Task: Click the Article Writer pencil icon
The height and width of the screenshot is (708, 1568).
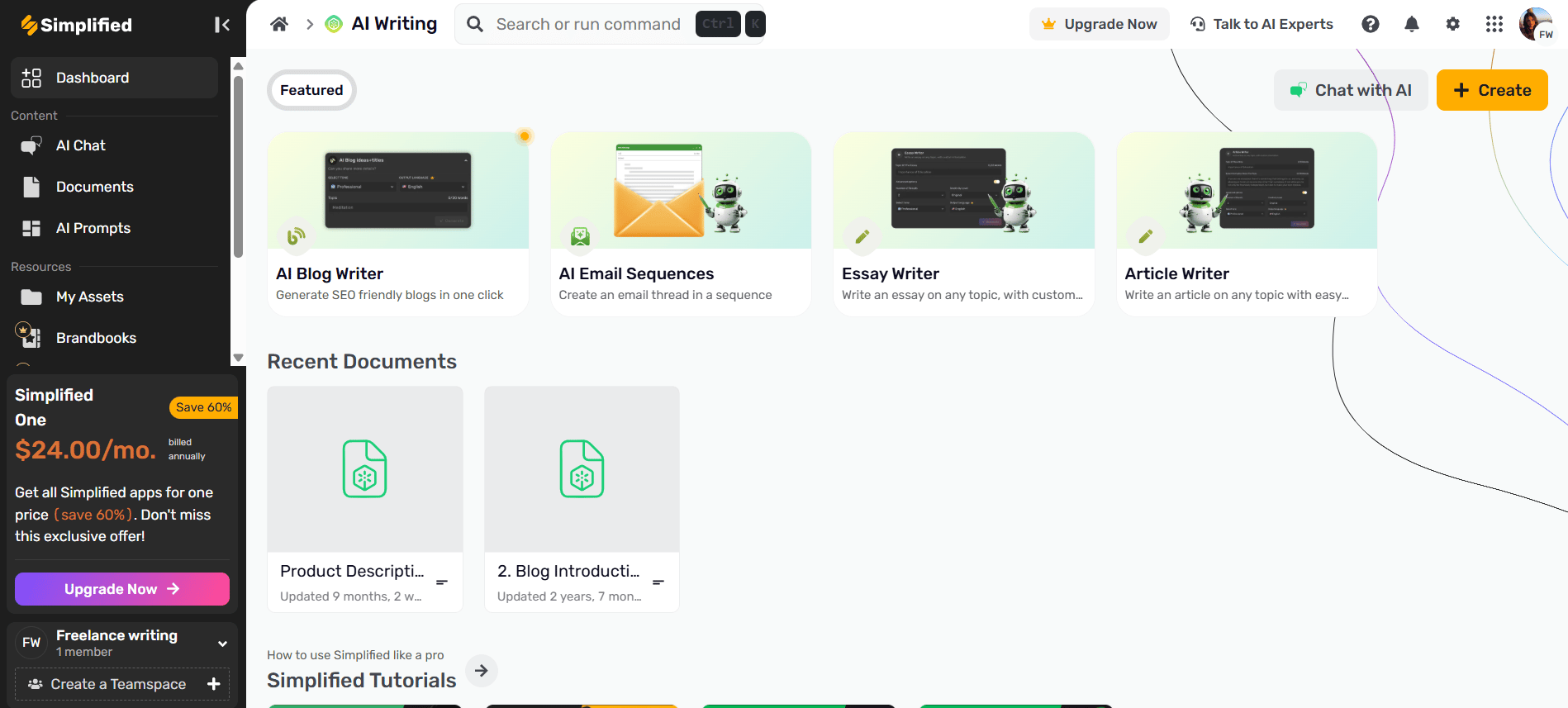Action: click(x=1146, y=236)
